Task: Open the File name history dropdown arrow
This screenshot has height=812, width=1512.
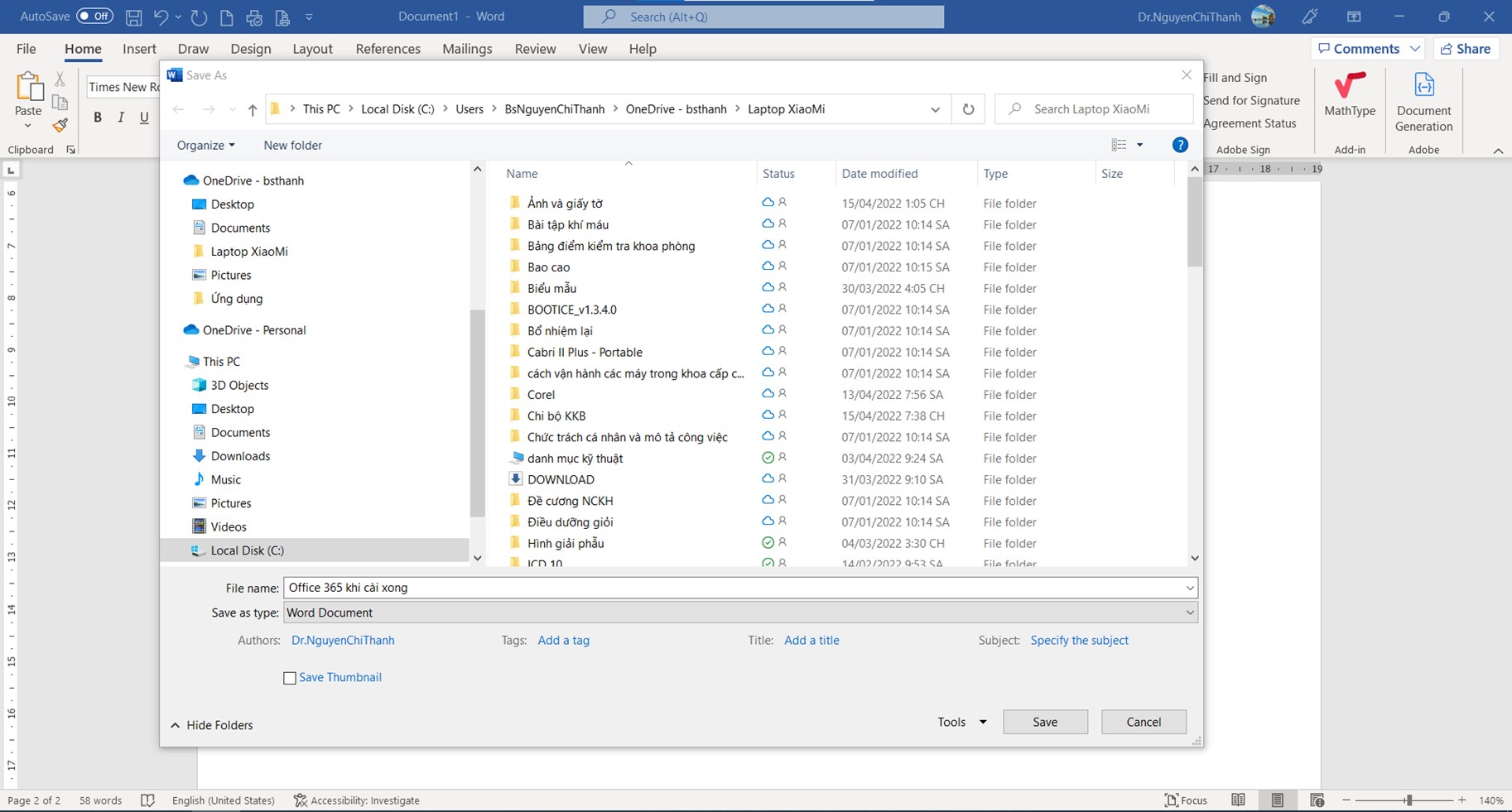Action: coord(1190,588)
